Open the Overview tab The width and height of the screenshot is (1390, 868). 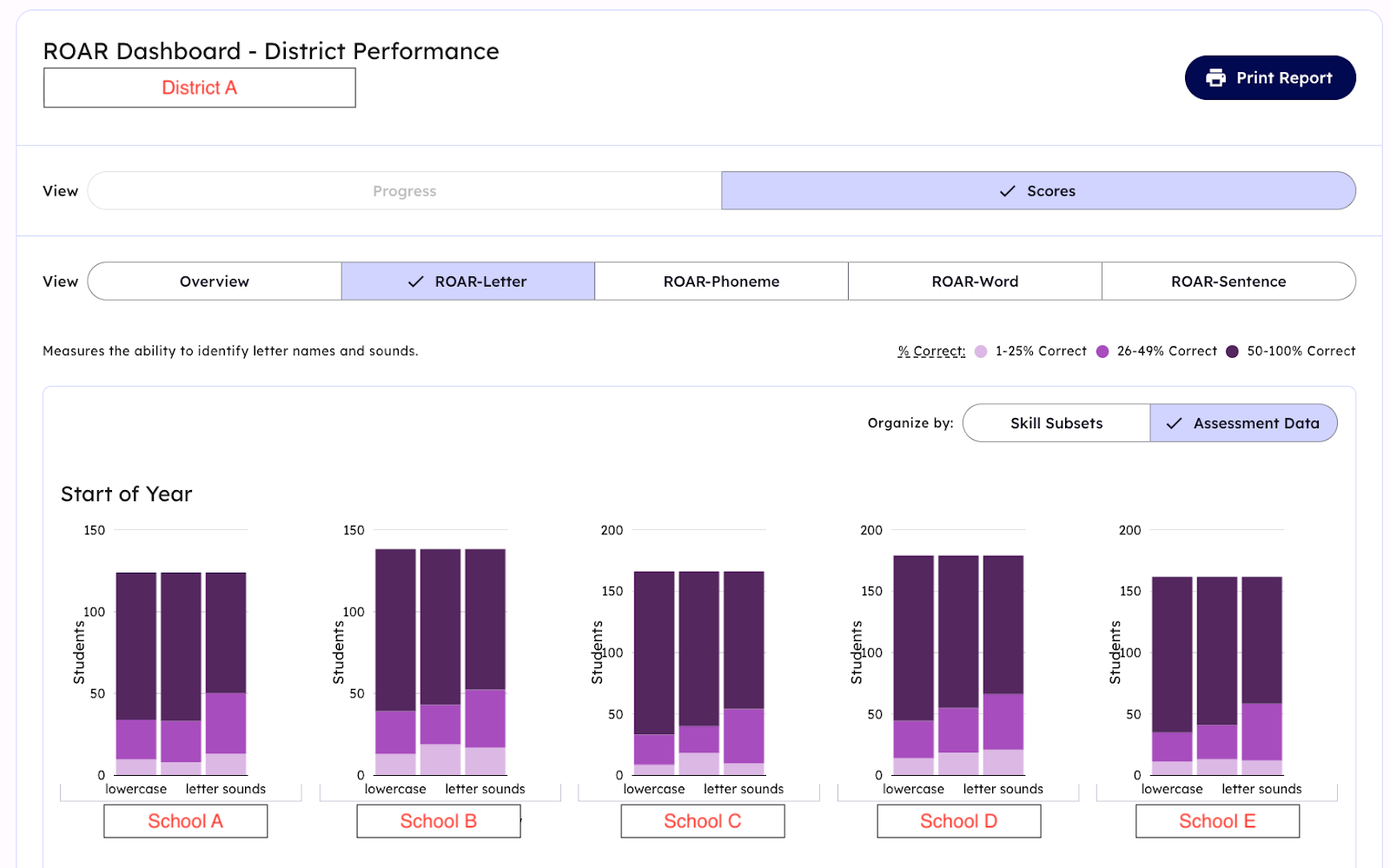click(x=215, y=282)
